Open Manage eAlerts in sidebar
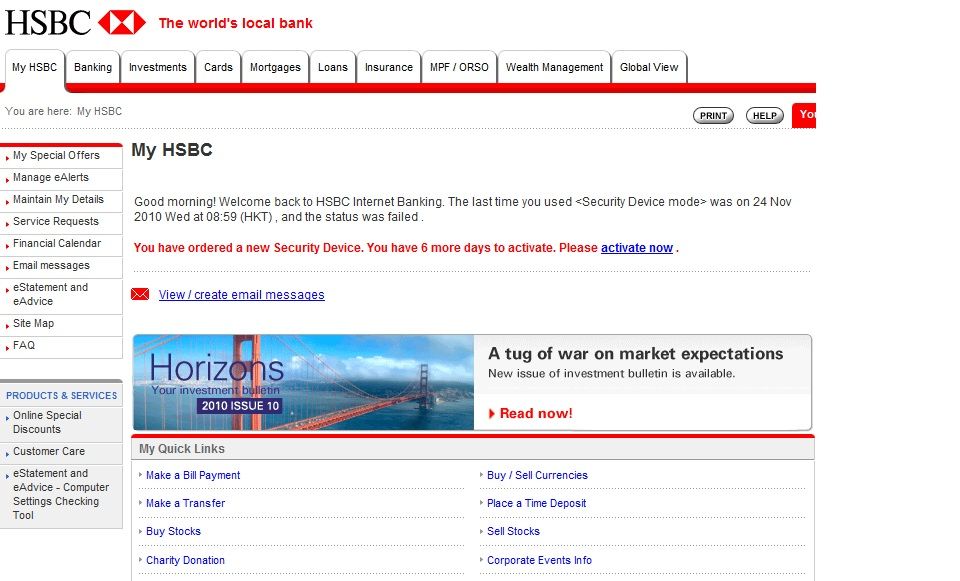This screenshot has height=581, width=960. pyautogui.click(x=51, y=178)
